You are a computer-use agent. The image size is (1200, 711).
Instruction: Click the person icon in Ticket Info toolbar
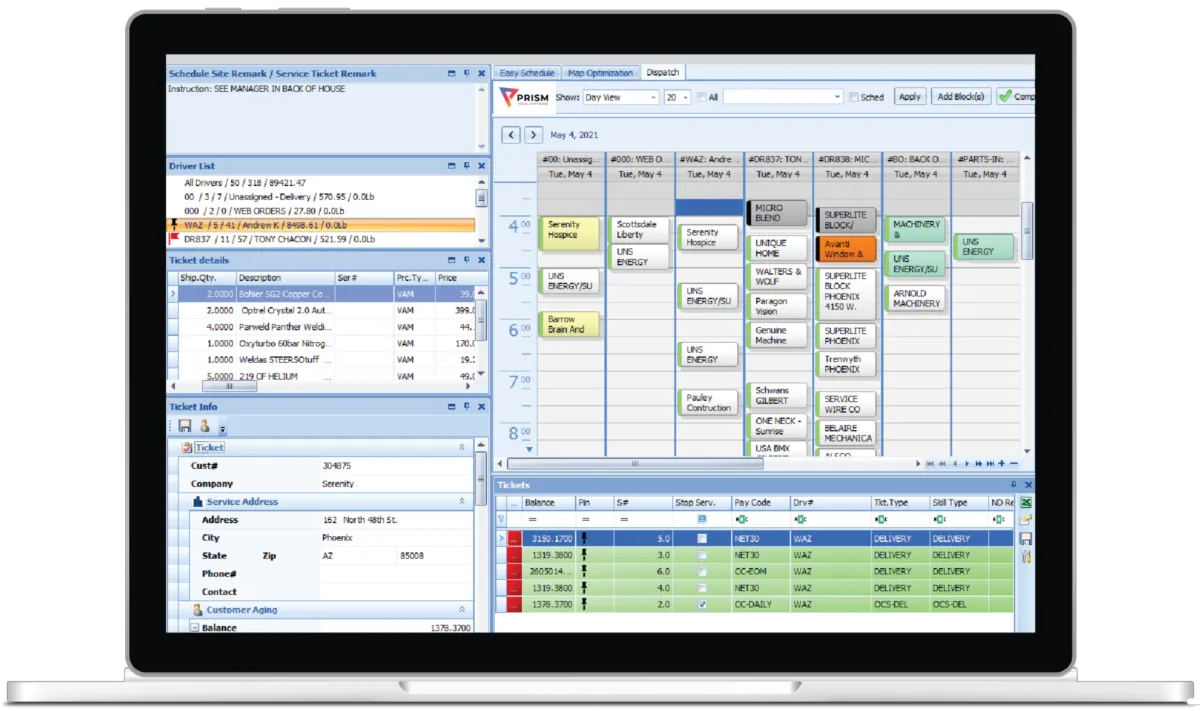pos(204,426)
